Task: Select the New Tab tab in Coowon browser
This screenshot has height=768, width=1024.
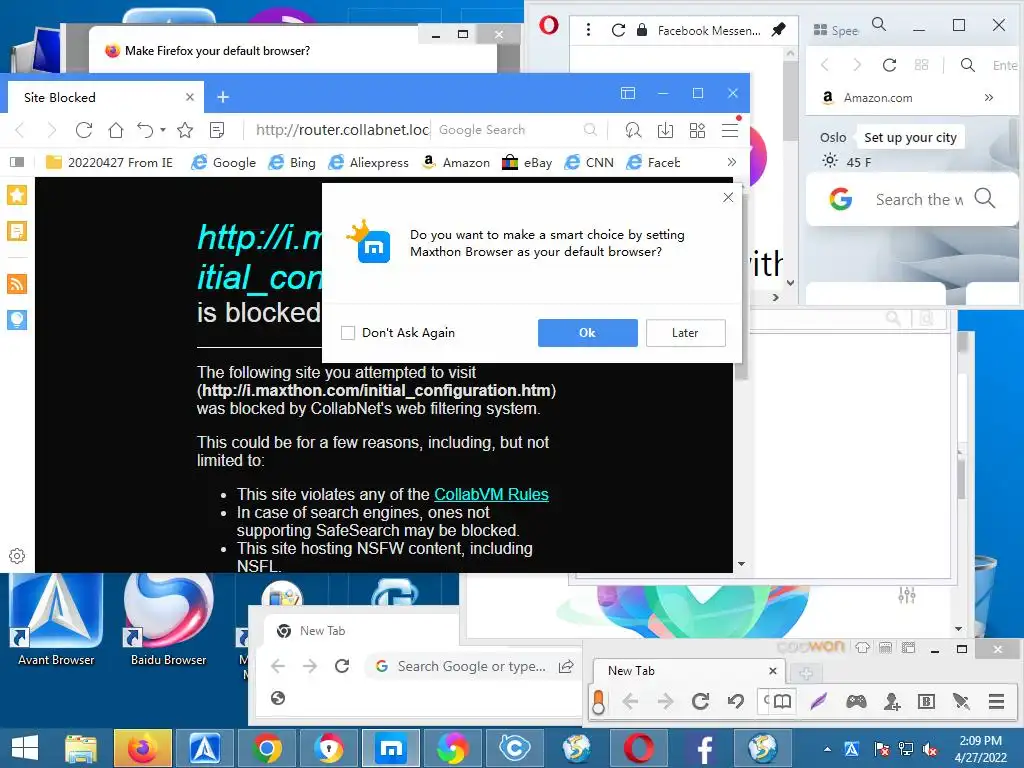Action: 687,671
